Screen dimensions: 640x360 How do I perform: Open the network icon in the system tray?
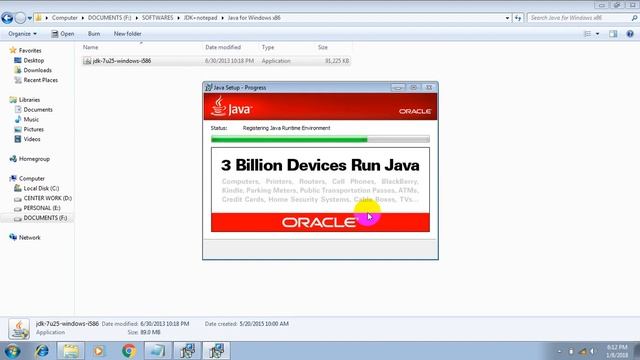click(582, 351)
